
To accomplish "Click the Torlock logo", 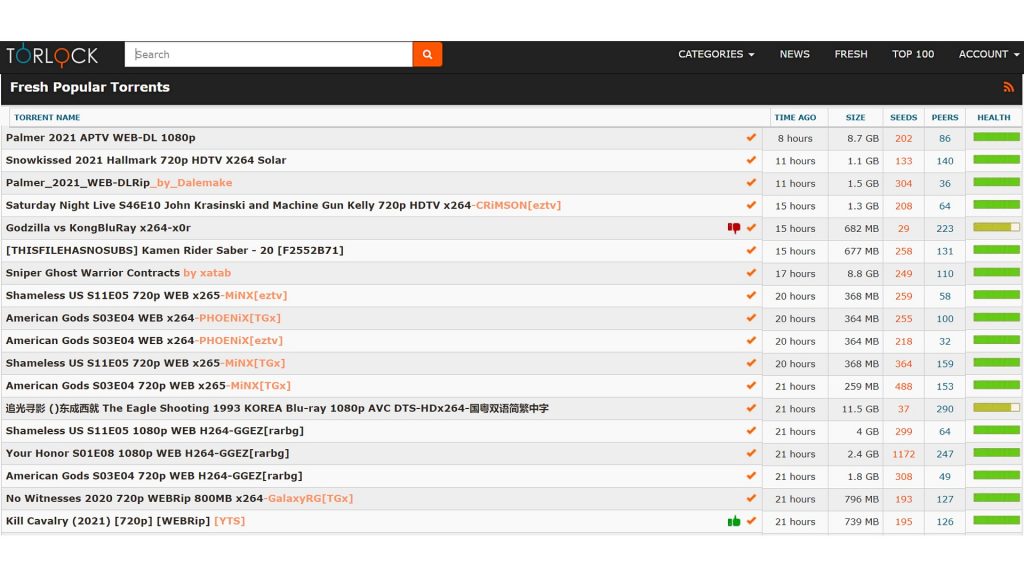I will pos(52,54).
